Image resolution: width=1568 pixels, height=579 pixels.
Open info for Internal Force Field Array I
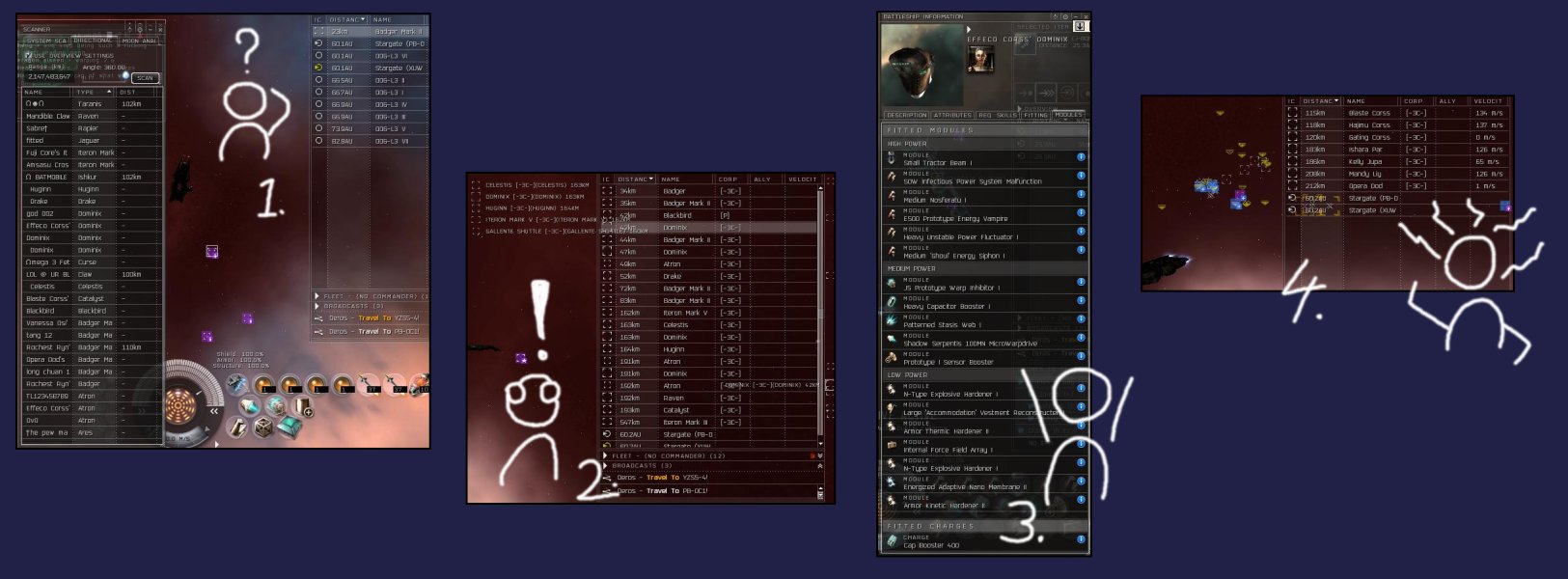pos(1081,444)
